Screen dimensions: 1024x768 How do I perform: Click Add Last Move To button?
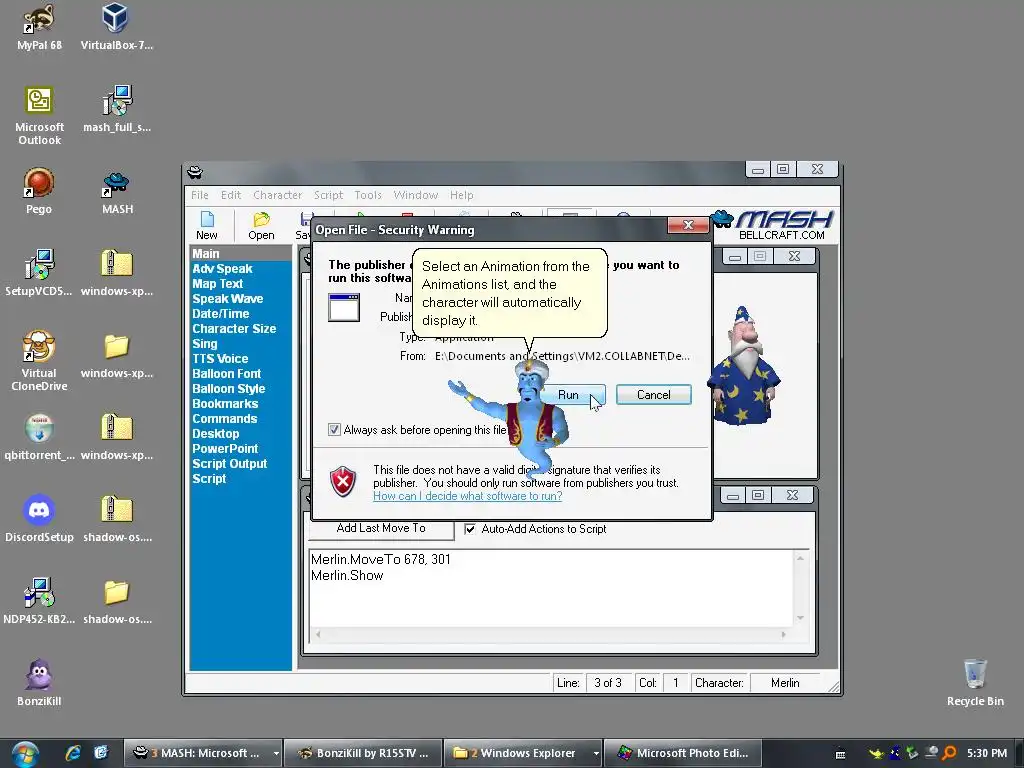(381, 528)
